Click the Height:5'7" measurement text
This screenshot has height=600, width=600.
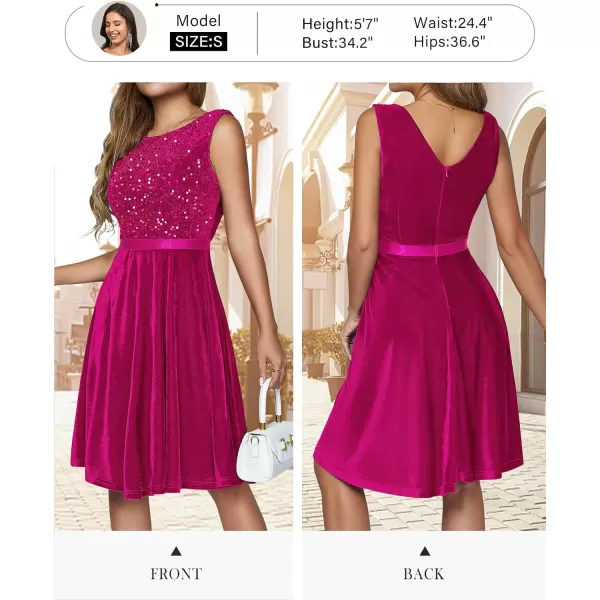click(340, 24)
